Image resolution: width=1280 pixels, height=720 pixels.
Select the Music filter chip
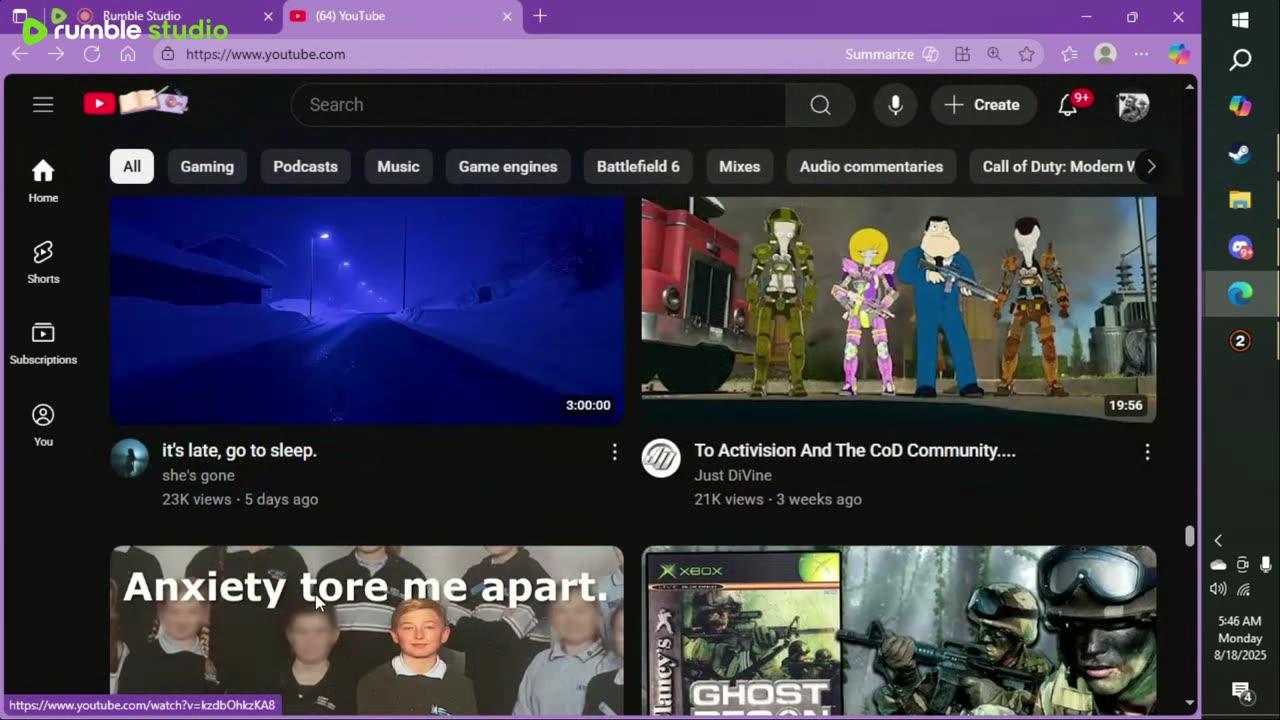tap(398, 167)
